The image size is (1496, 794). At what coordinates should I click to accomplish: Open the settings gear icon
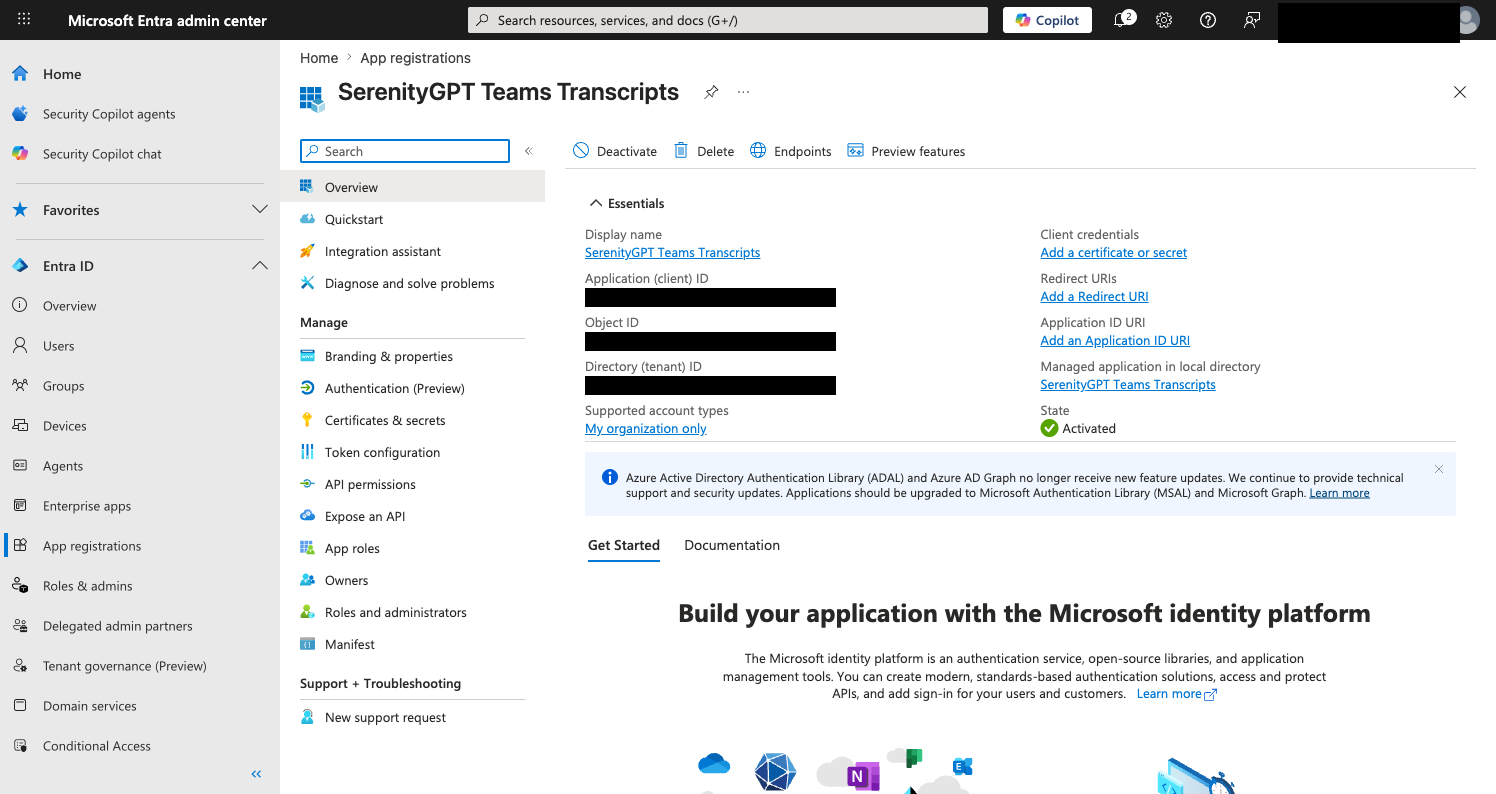[x=1164, y=20]
